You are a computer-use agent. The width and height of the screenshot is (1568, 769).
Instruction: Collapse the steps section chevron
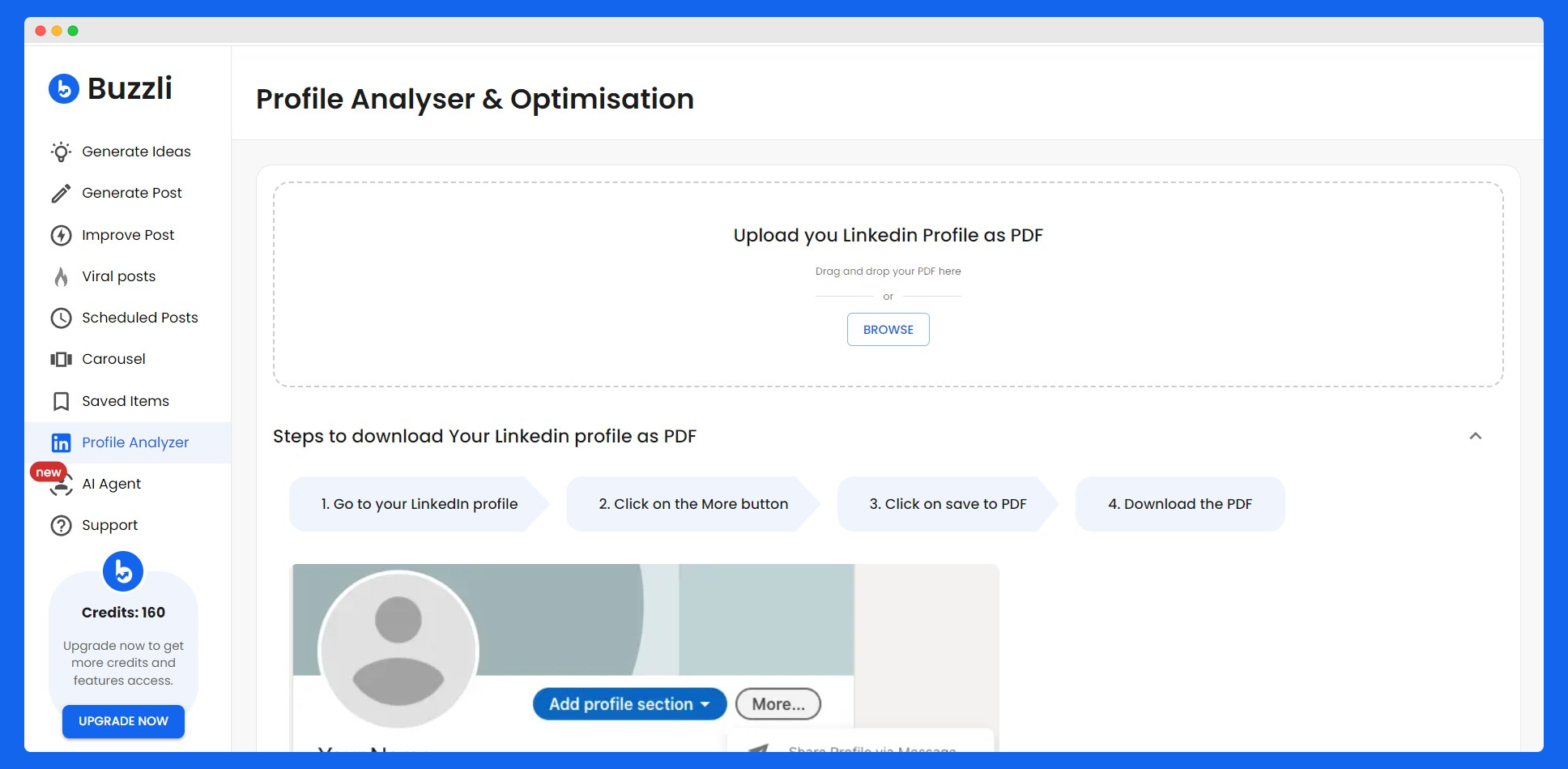1476,436
